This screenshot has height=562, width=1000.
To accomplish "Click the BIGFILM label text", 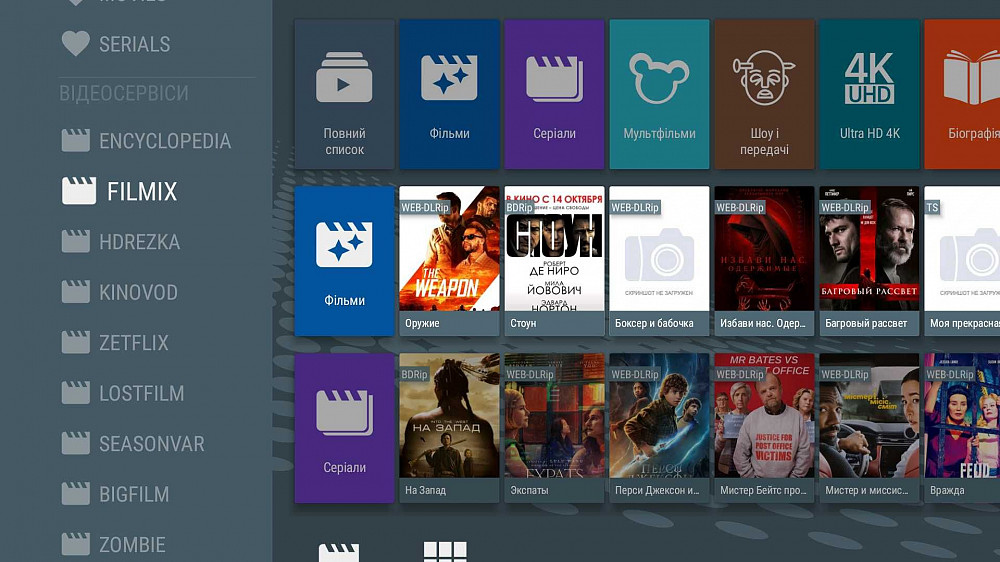I will [134, 494].
